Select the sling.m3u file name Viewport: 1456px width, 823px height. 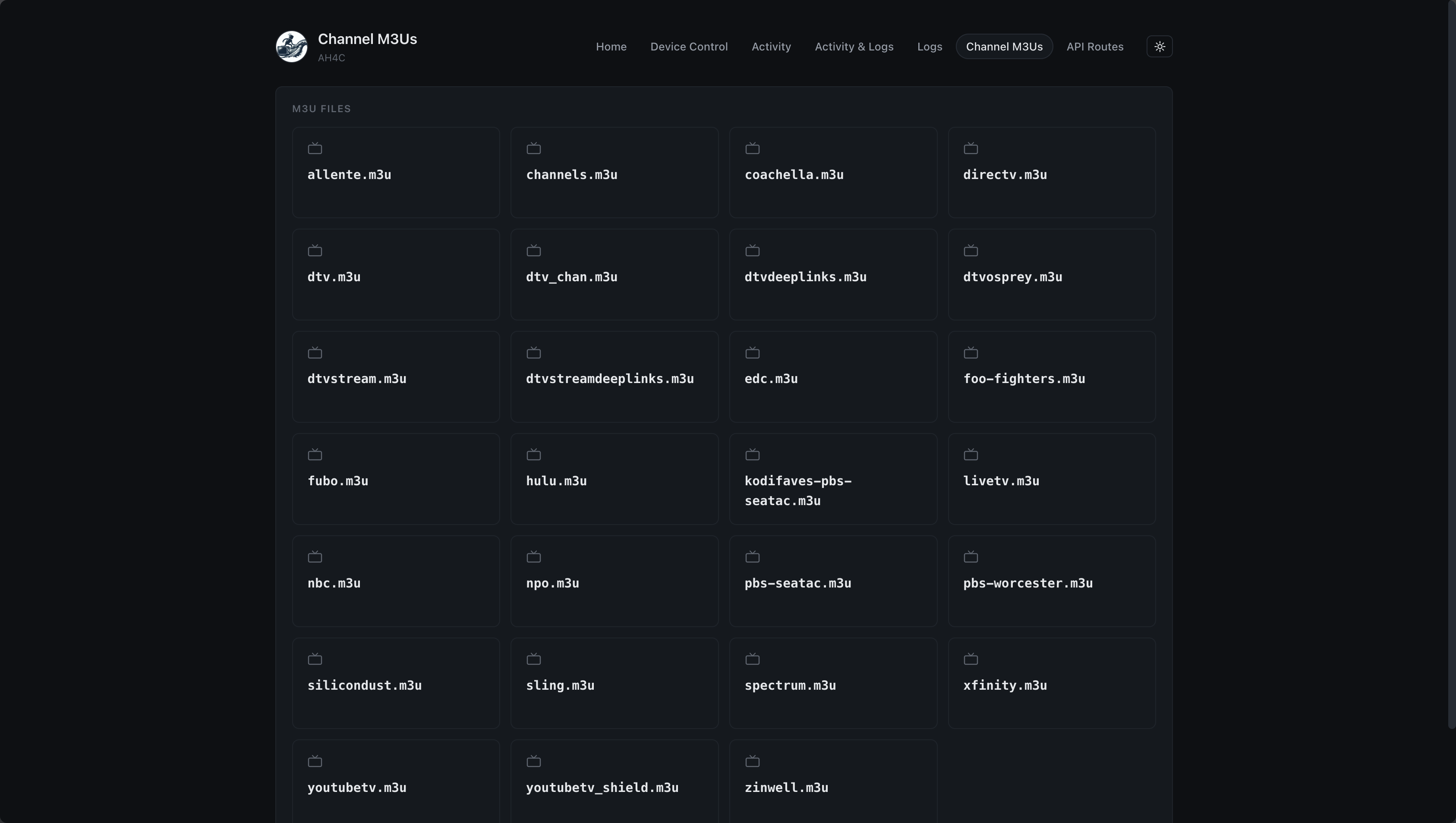click(x=560, y=686)
